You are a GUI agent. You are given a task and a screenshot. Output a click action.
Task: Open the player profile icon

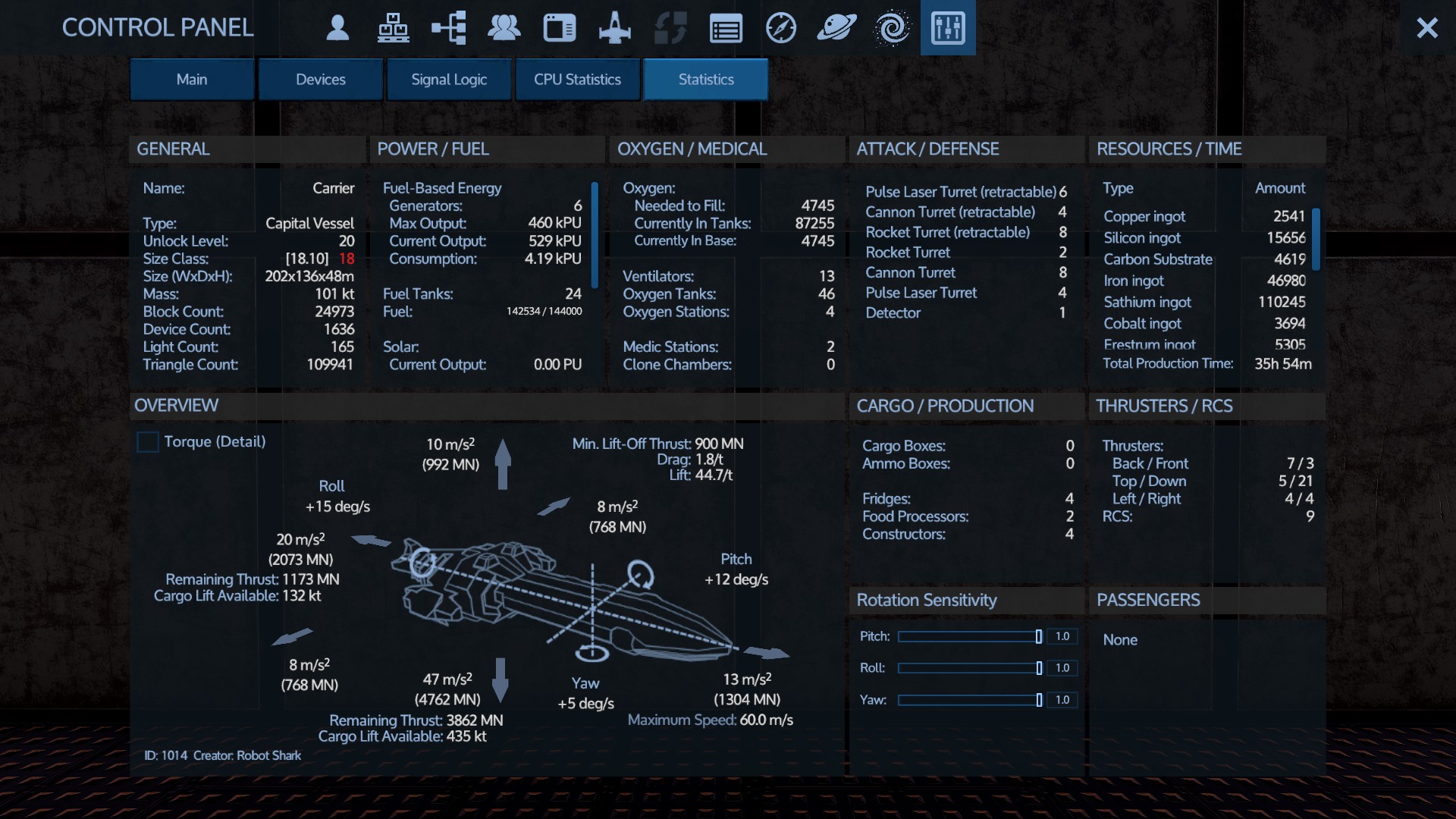337,28
